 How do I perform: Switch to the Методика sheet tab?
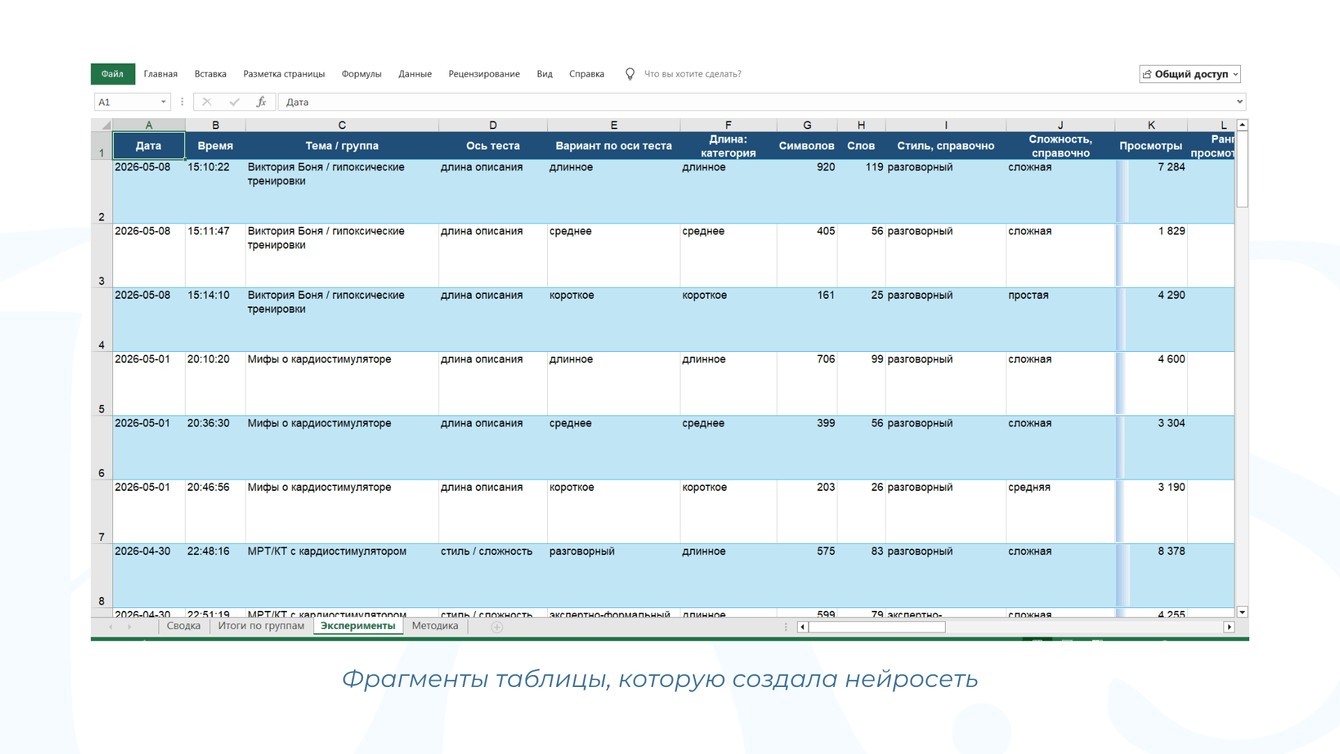435,626
